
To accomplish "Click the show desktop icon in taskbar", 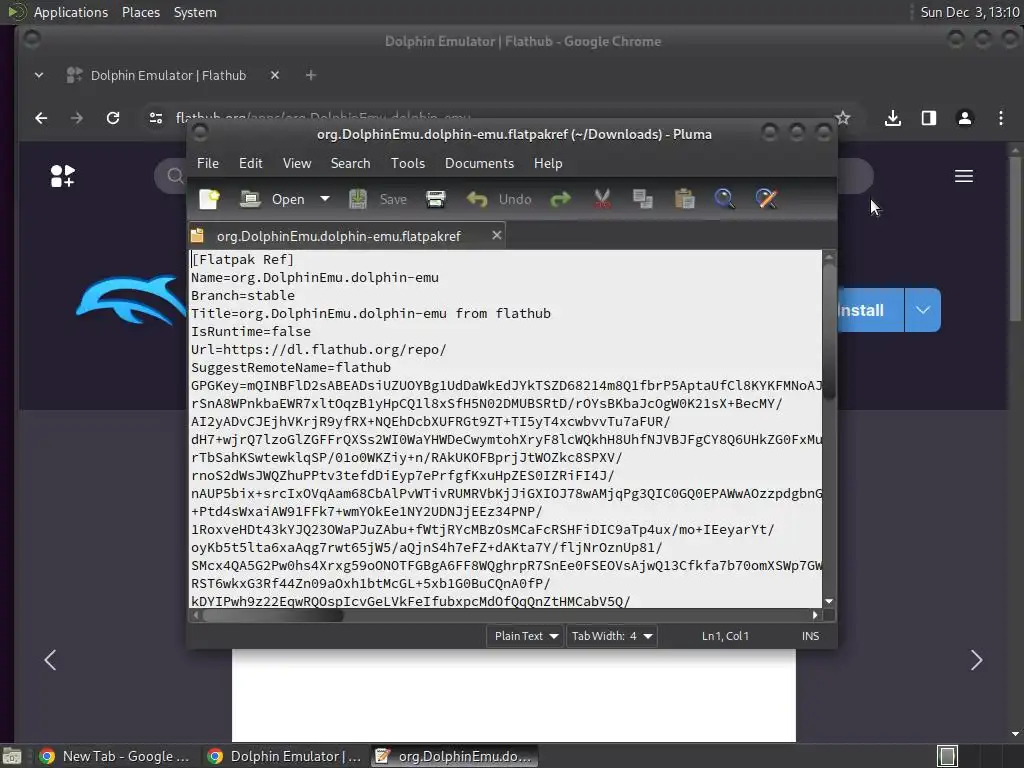I will 12,756.
